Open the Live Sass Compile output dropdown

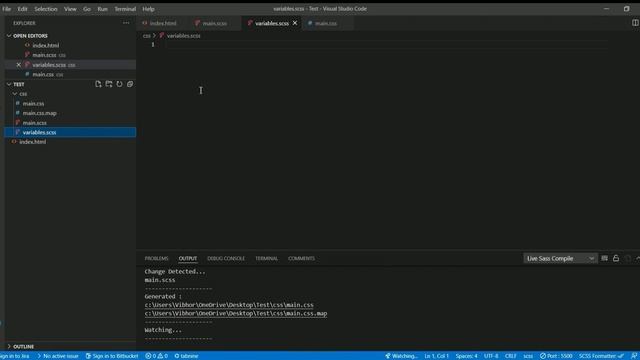(x=560, y=258)
